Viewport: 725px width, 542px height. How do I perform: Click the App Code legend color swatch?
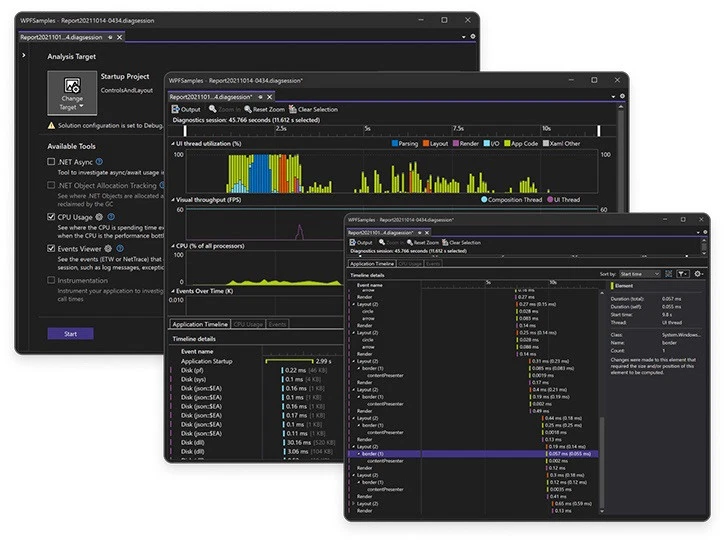[x=507, y=143]
